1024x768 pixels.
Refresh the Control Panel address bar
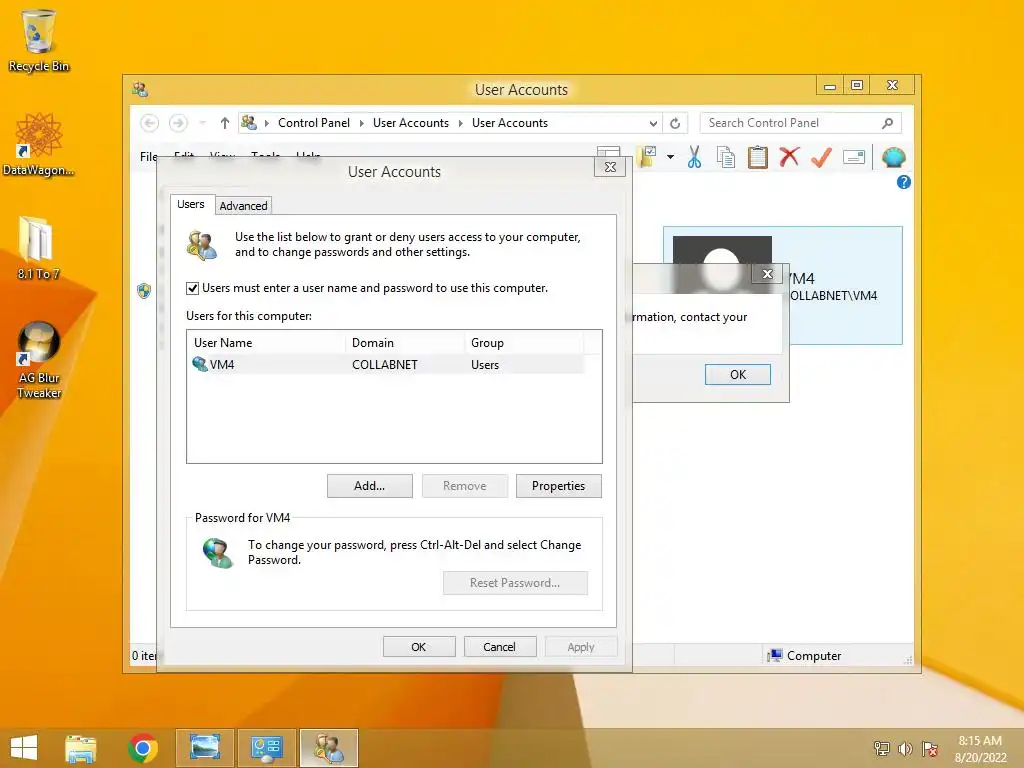(675, 123)
